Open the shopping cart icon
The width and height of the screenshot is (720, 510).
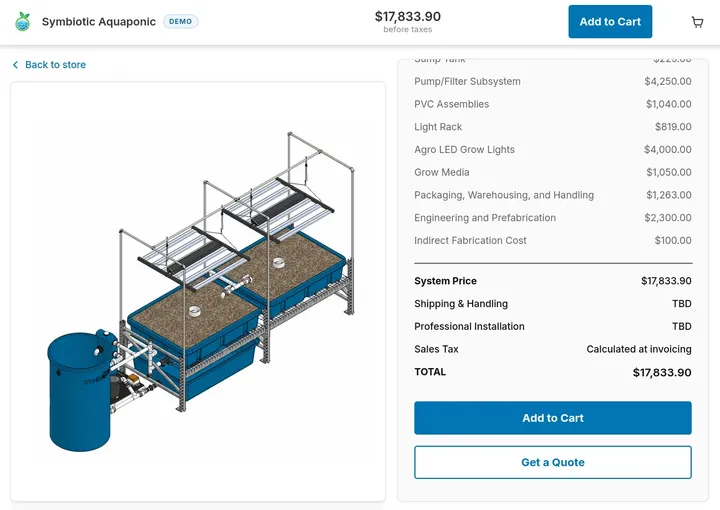[x=697, y=22]
